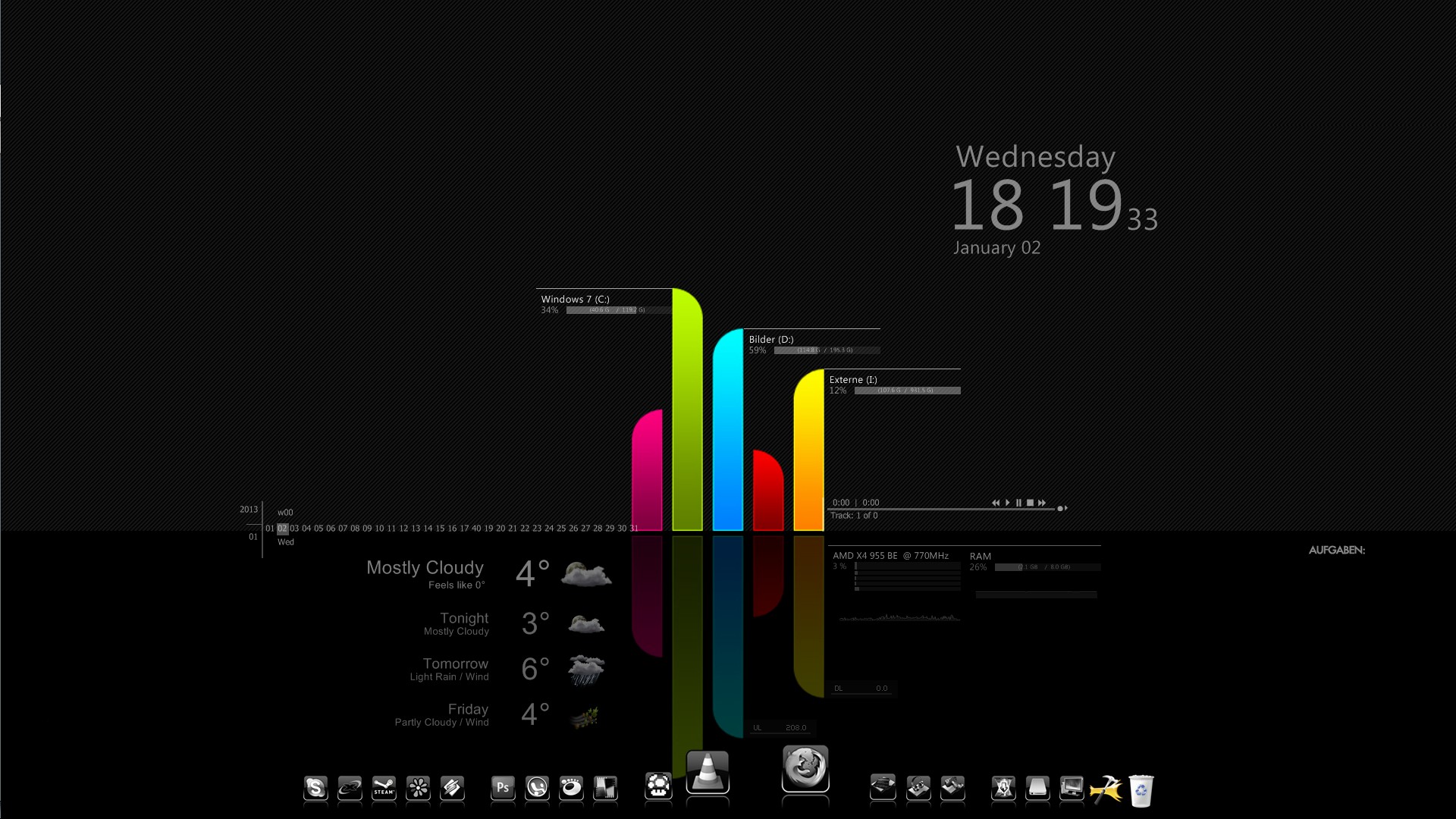
Task: Stop playback in the music player
Action: [1030, 503]
